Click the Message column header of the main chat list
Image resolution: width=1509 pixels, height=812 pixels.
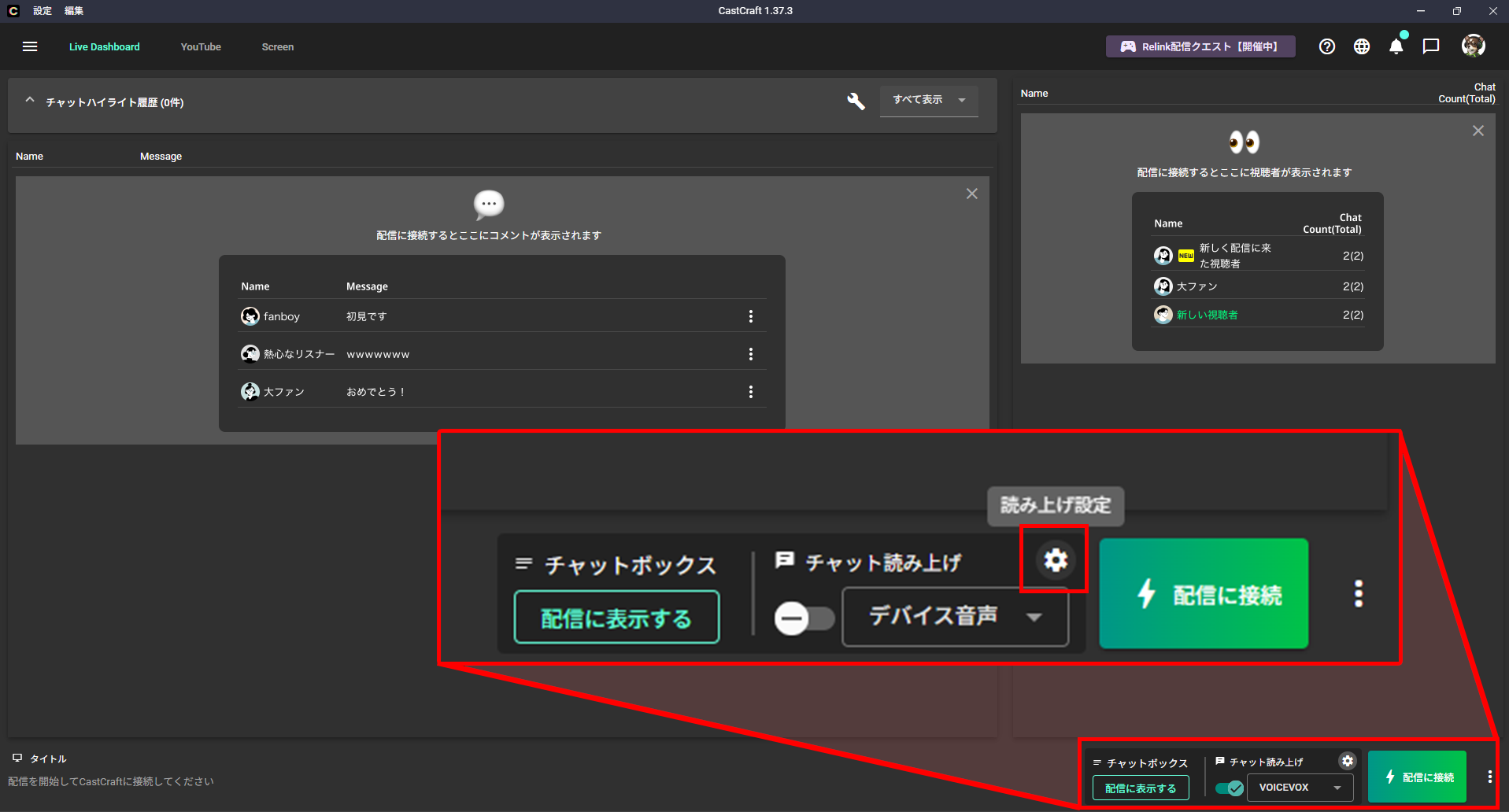pos(161,157)
